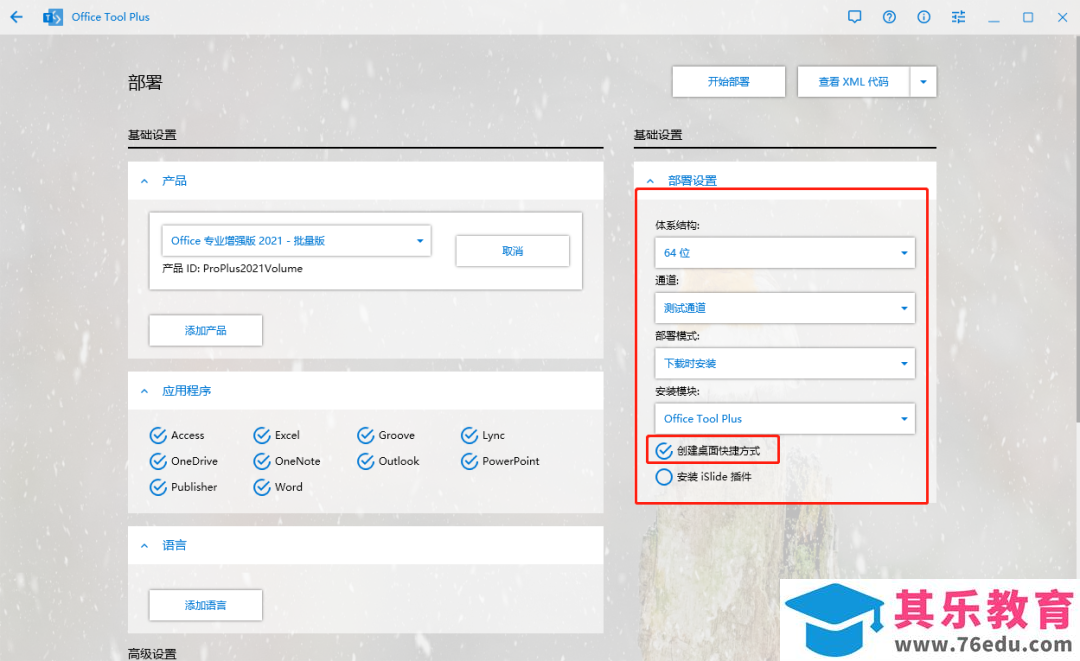Open the settings sliders icon
This screenshot has height=661, width=1080.
[958, 17]
